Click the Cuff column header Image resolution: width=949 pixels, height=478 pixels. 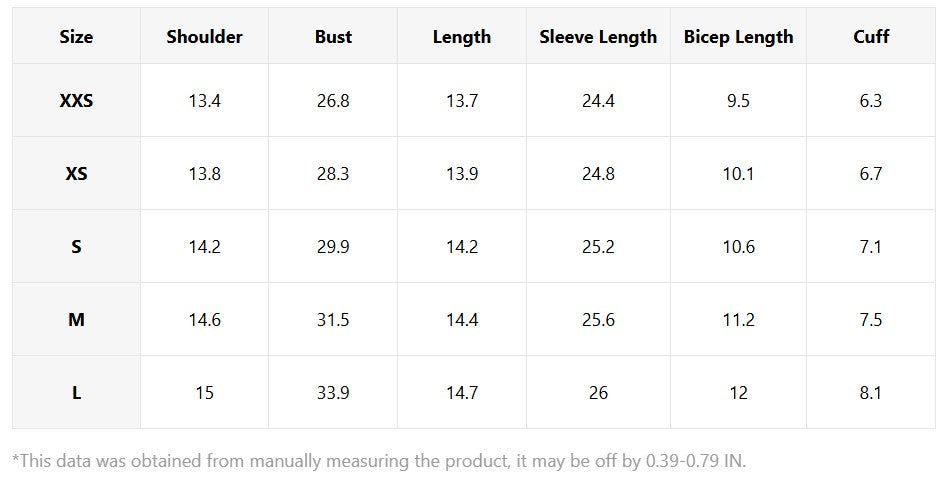click(871, 37)
